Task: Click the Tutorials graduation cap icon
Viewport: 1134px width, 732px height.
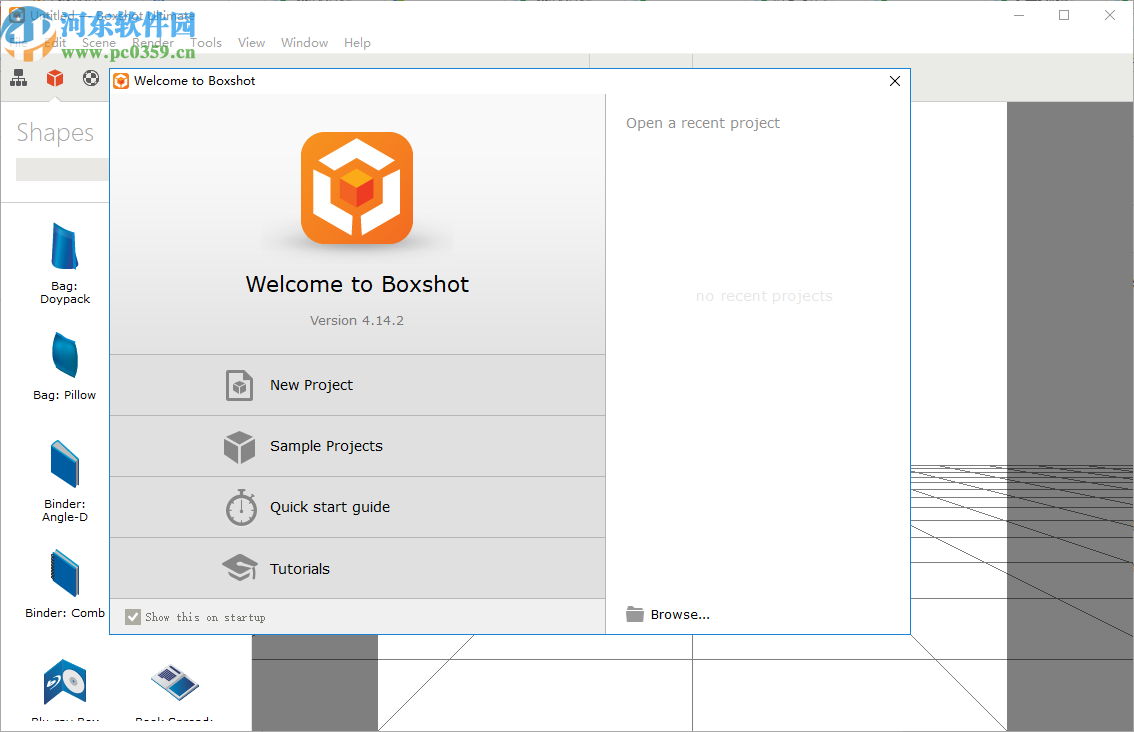Action: (240, 569)
